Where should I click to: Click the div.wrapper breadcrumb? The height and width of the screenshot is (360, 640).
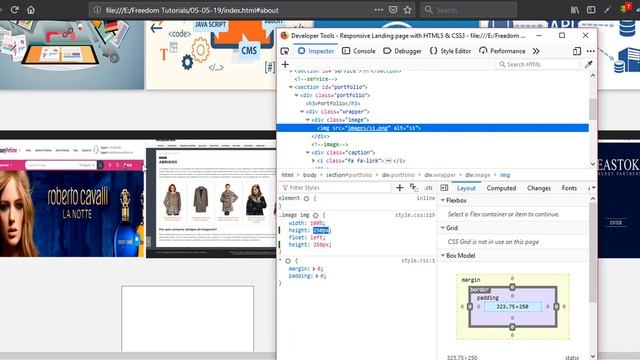440,175
